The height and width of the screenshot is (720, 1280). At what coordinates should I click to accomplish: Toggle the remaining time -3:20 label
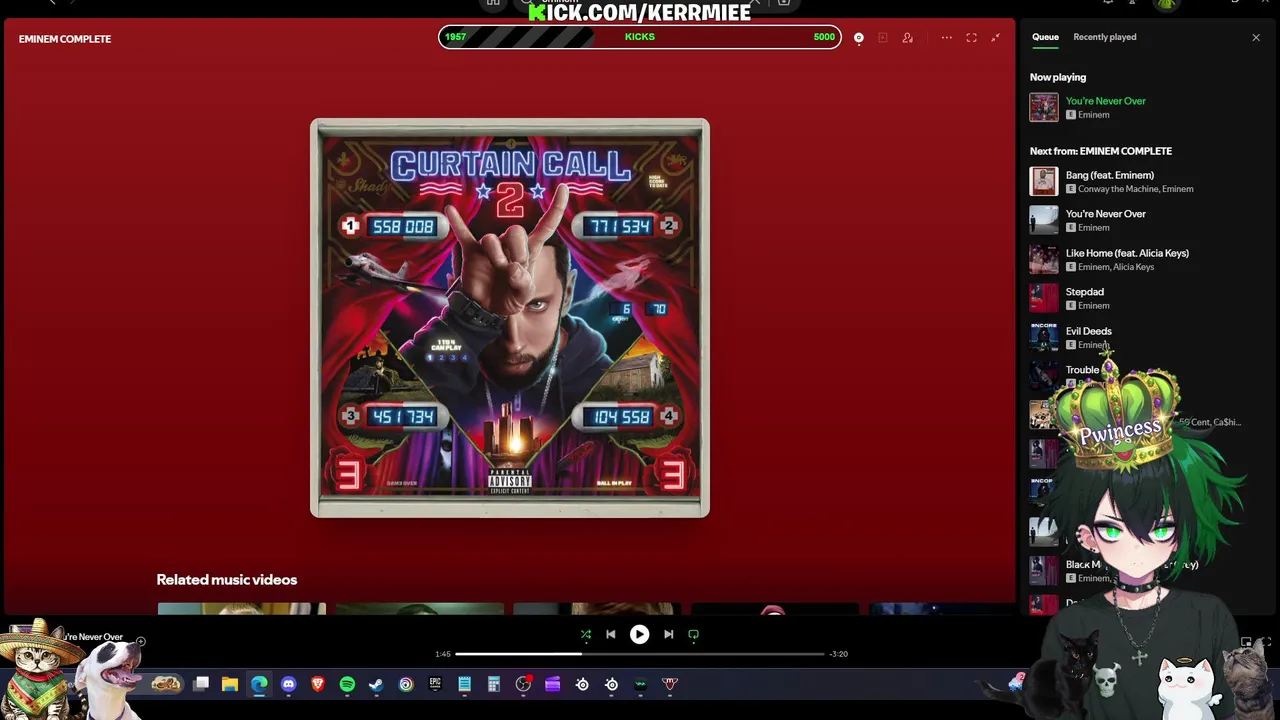tap(838, 654)
